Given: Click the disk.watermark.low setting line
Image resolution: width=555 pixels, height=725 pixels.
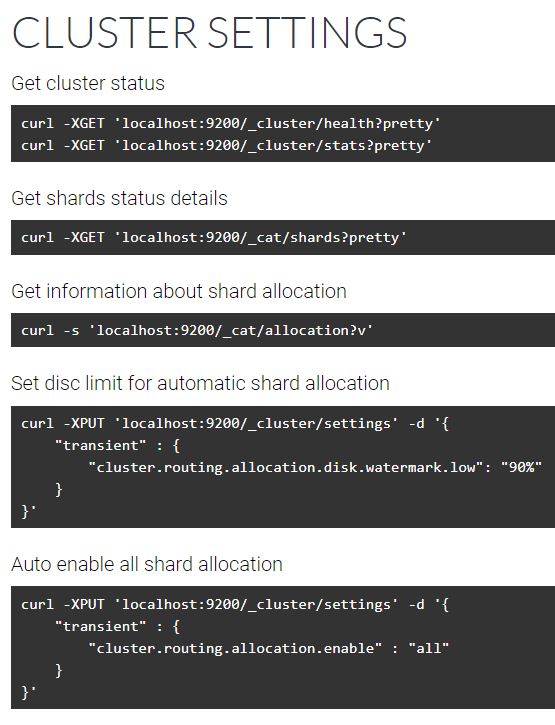Looking at the screenshot, I should pyautogui.click(x=315, y=467).
